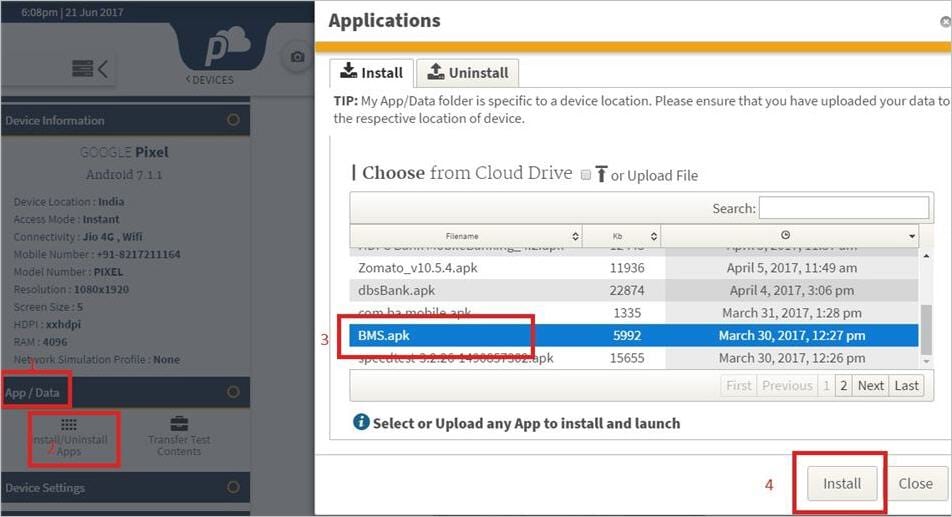Select the Install tab
Screen dimensions: 952x517
372,73
